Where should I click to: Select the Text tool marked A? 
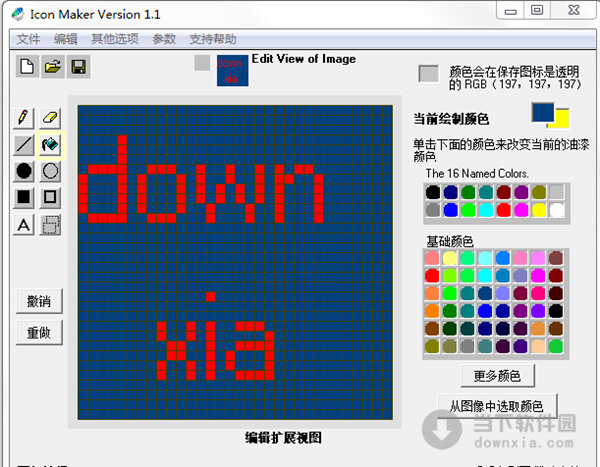point(23,225)
